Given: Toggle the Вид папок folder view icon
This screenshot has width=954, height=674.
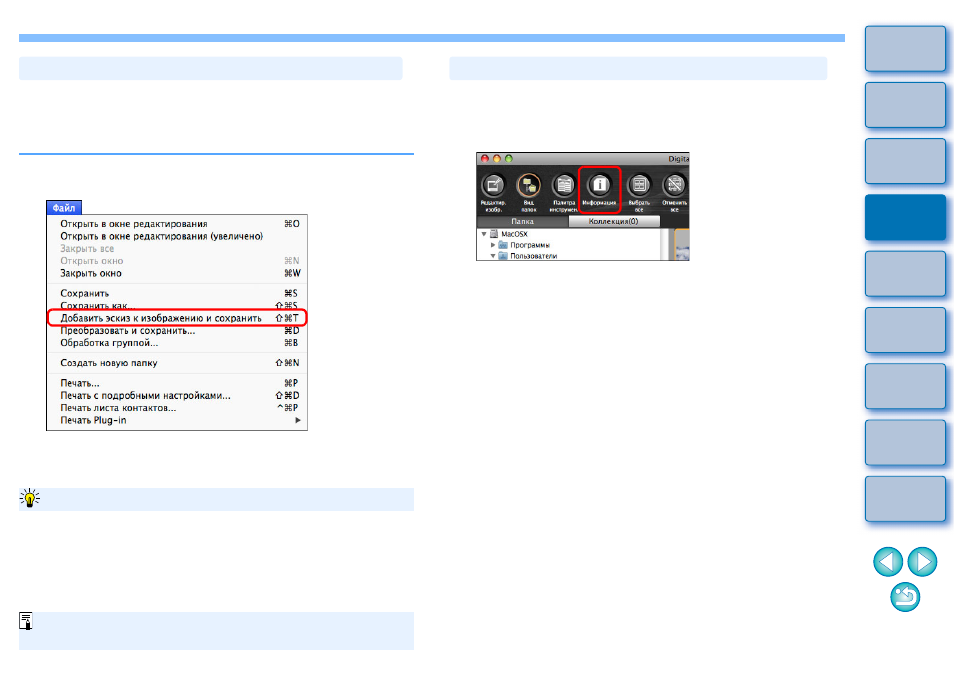Looking at the screenshot, I should pos(529,185).
